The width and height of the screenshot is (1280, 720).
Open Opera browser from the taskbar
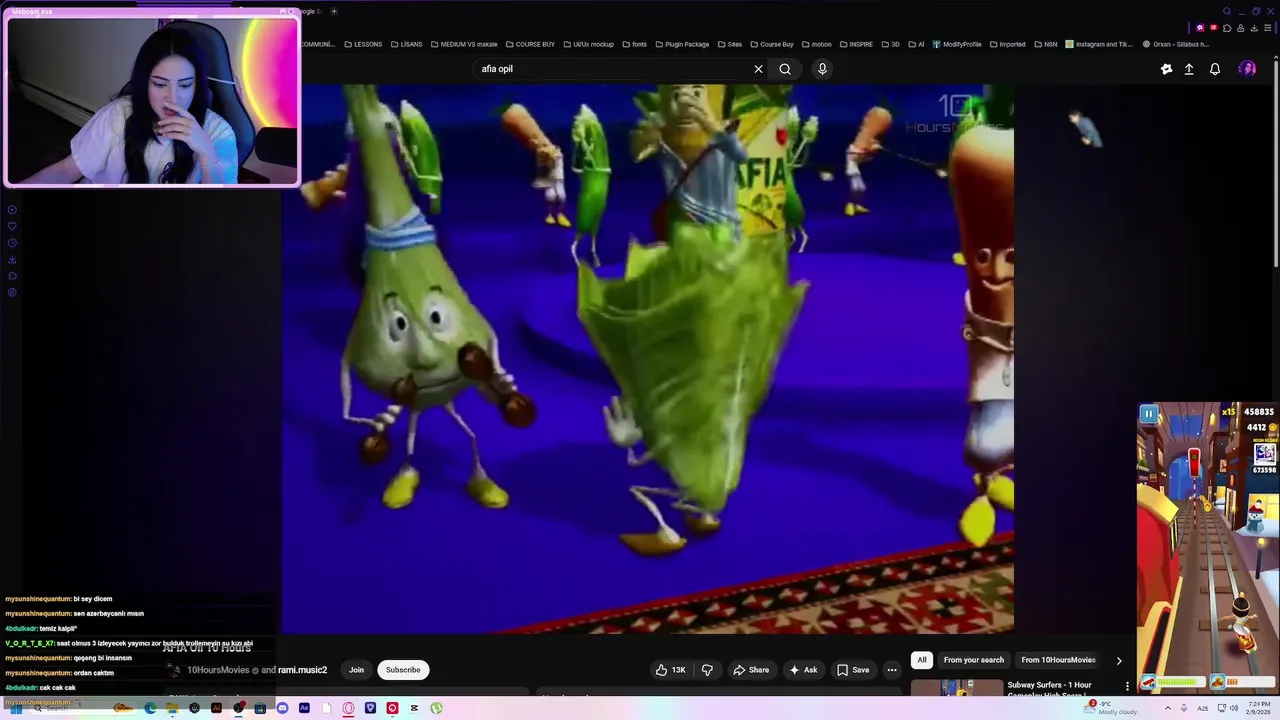tap(348, 708)
